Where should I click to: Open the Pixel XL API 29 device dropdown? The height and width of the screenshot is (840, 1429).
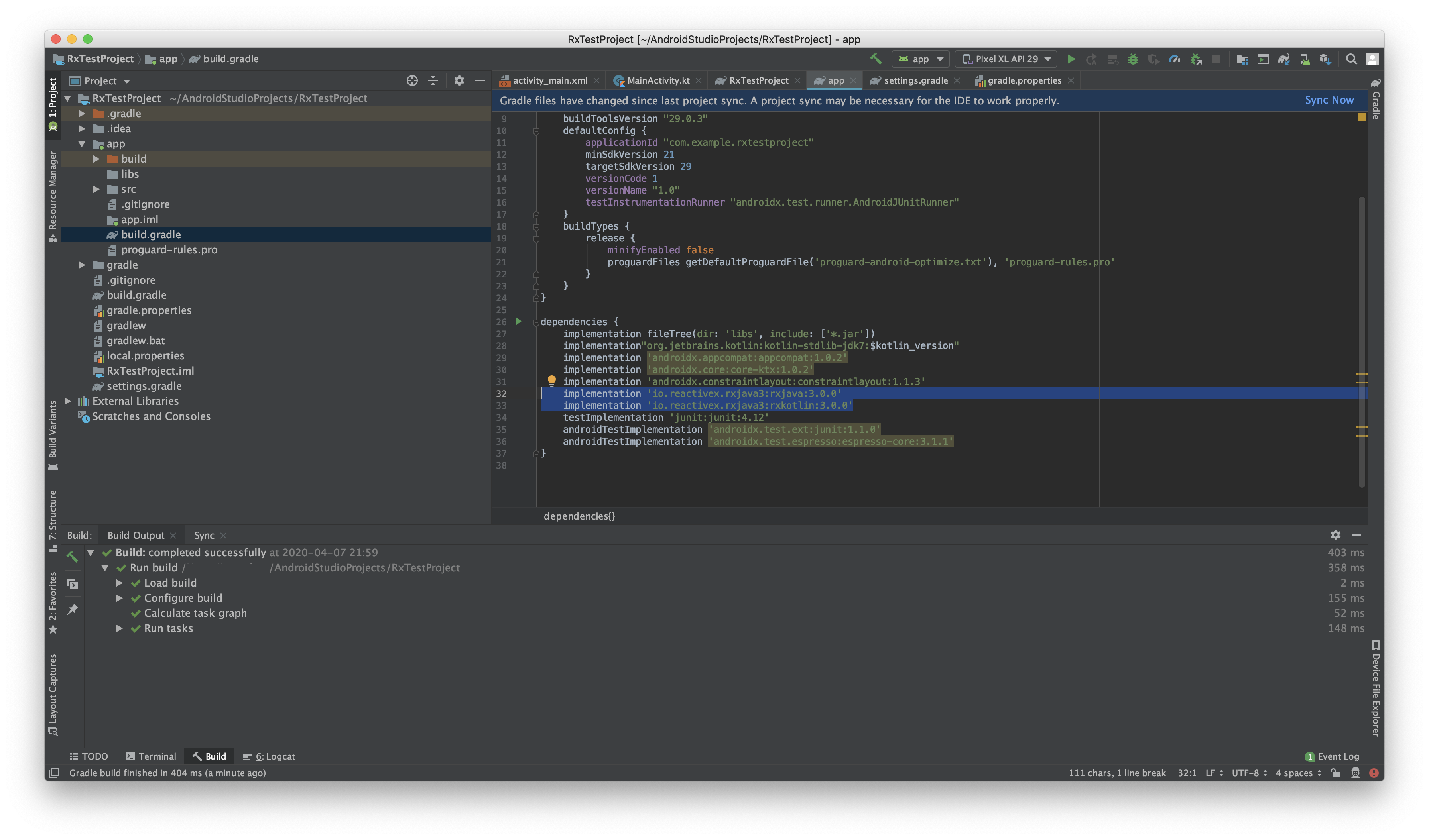point(1006,59)
